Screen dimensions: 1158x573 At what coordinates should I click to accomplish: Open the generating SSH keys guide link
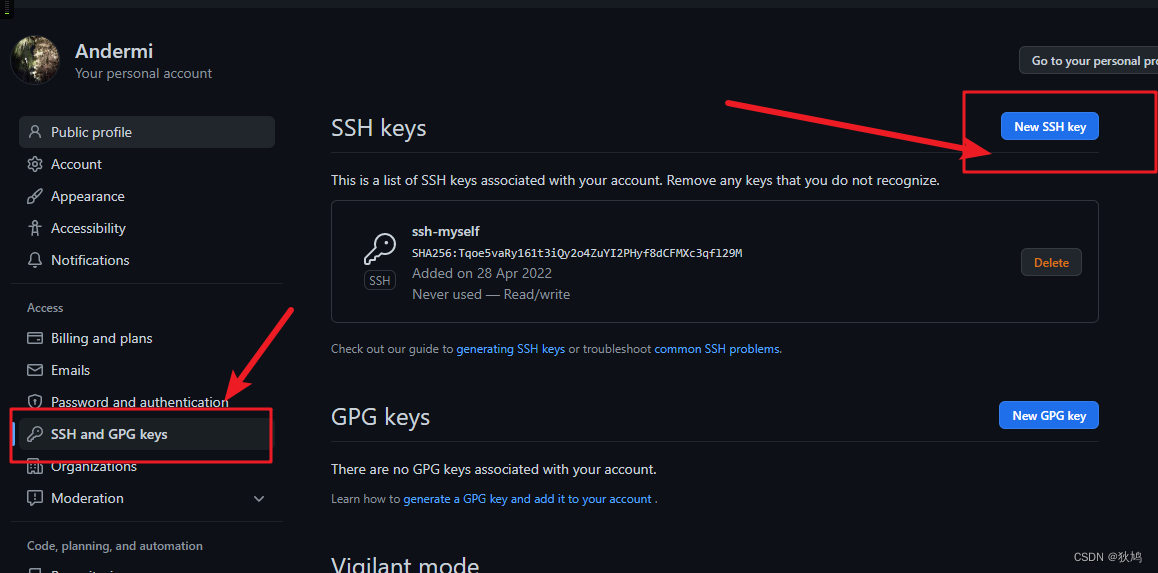[x=510, y=349]
